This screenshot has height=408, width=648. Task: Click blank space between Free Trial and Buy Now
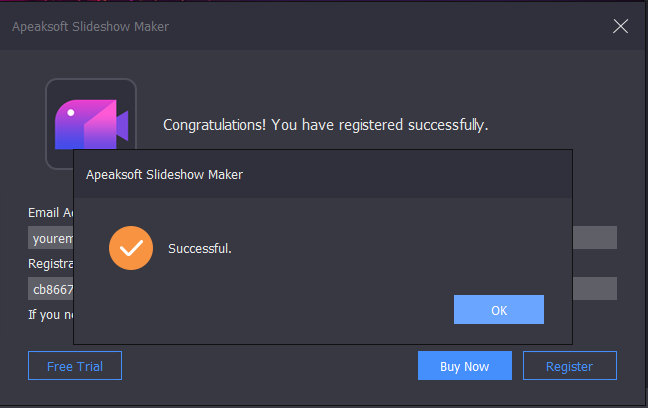(270, 366)
